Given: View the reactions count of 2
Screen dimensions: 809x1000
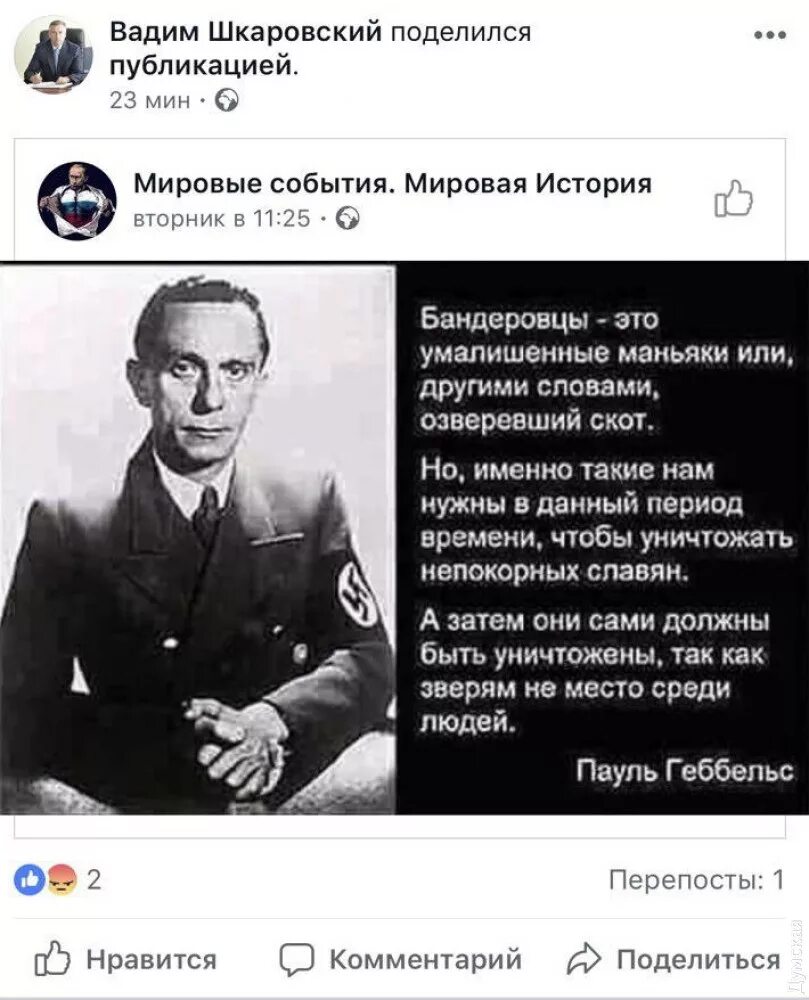Looking at the screenshot, I should (x=93, y=880).
